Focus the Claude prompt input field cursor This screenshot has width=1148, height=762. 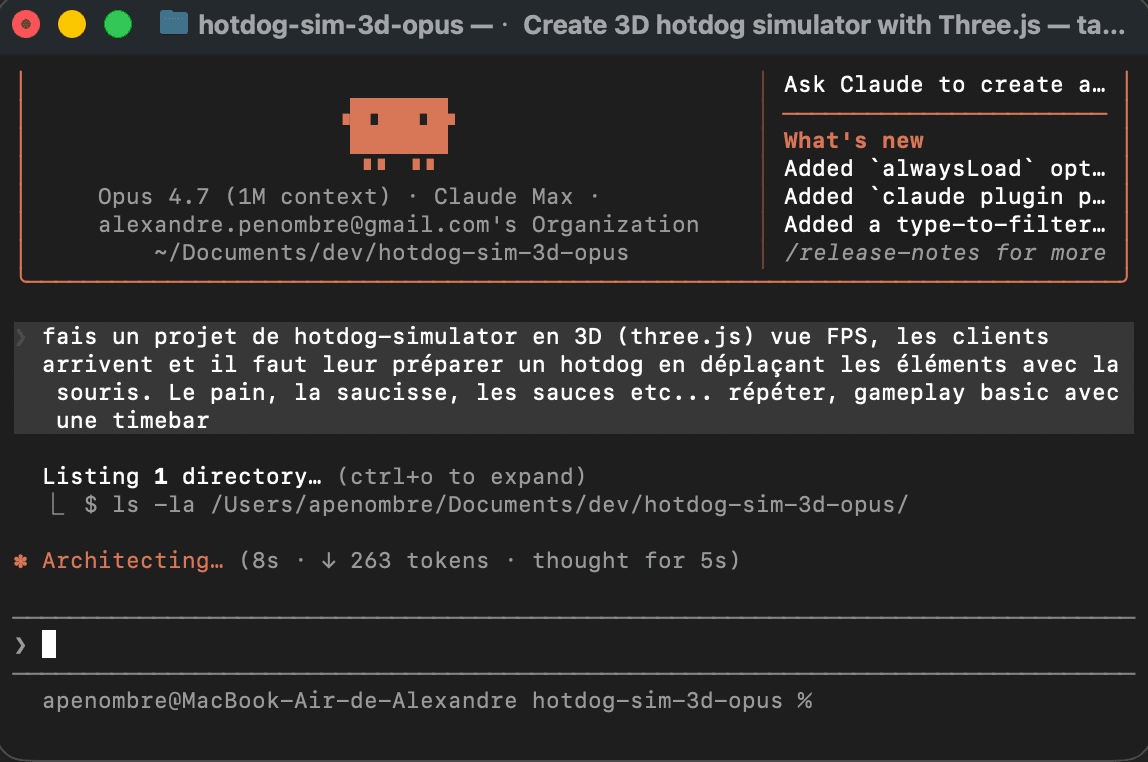pos(49,646)
